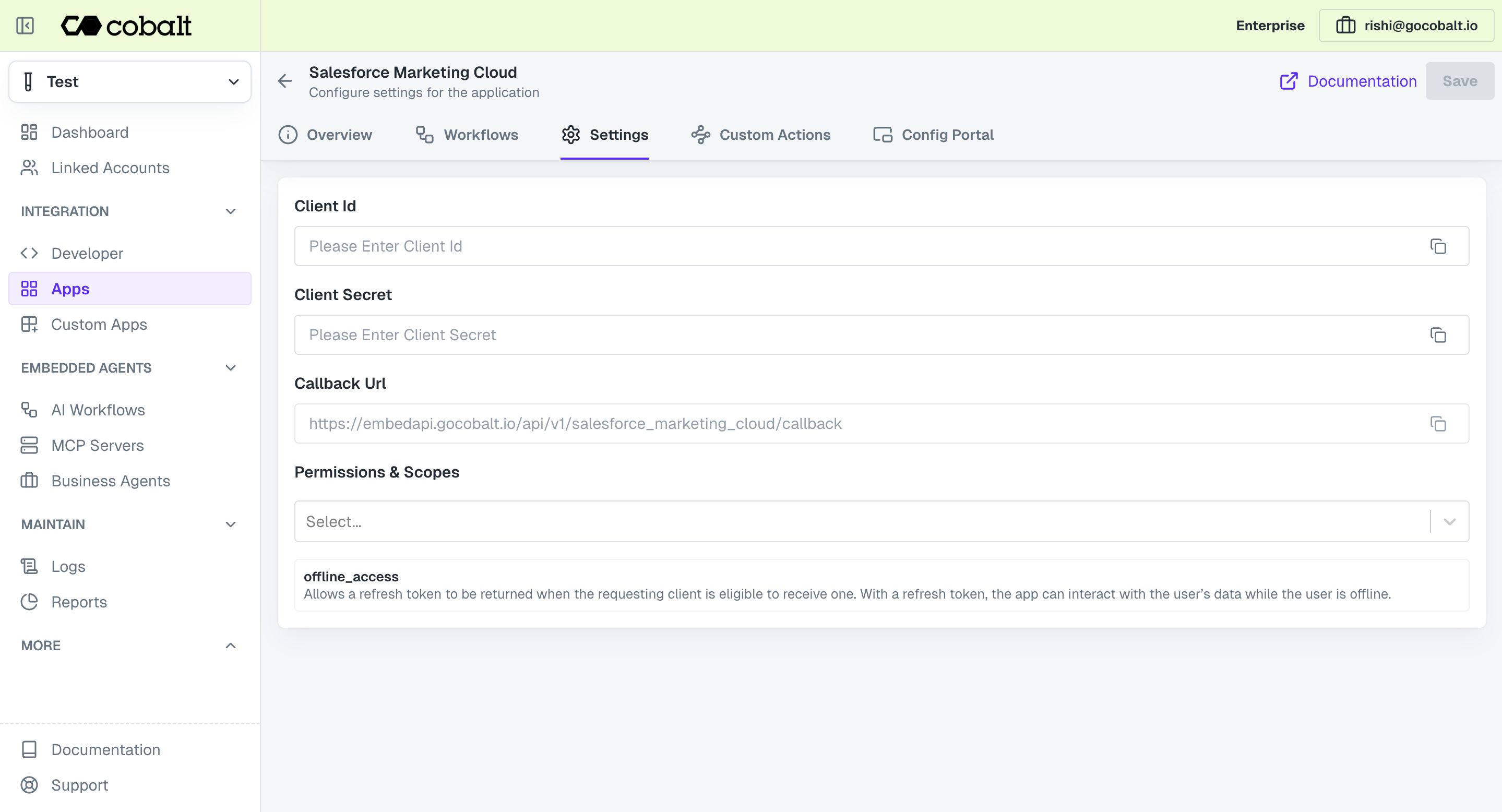The image size is (1502, 812).
Task: Copy the Client Id field value
Action: pos(1438,246)
